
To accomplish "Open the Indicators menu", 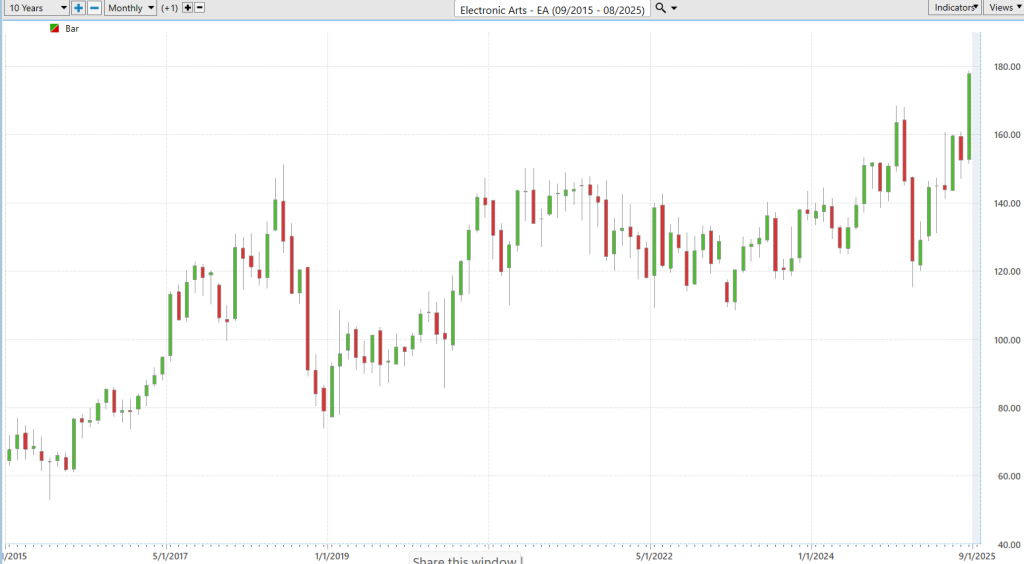I will click(x=954, y=8).
